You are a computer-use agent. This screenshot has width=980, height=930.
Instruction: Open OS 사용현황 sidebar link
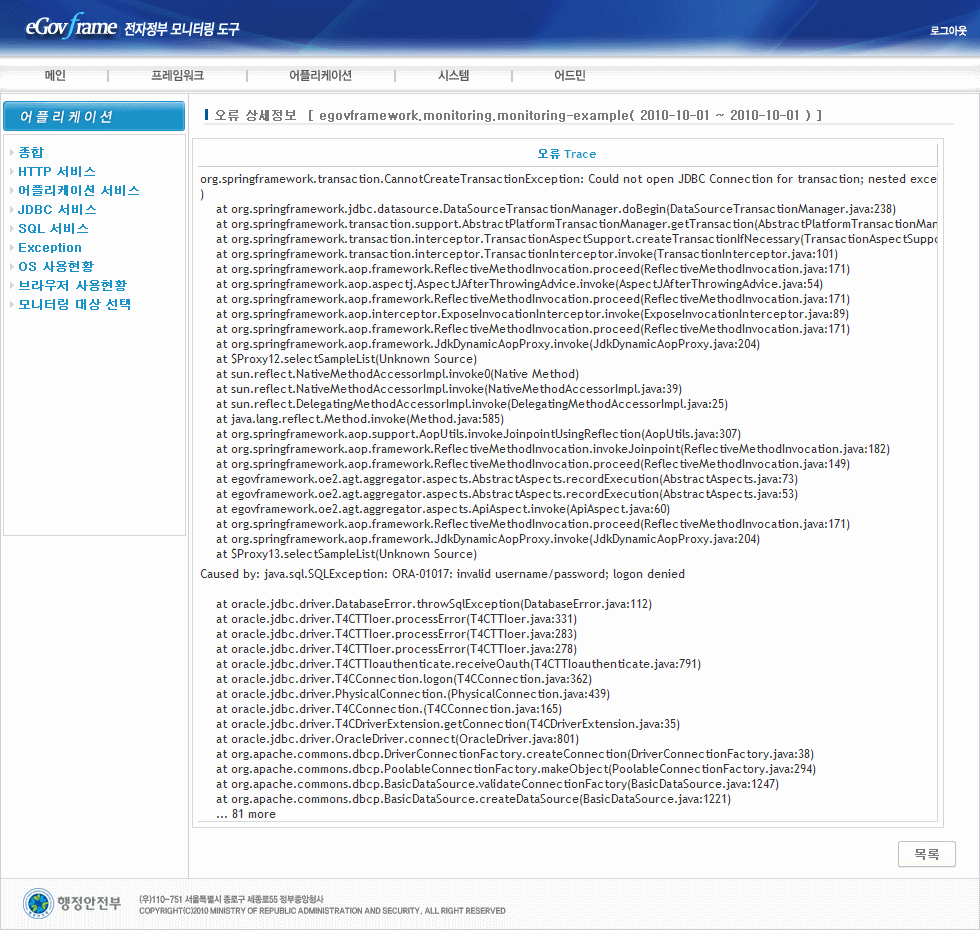coord(56,266)
